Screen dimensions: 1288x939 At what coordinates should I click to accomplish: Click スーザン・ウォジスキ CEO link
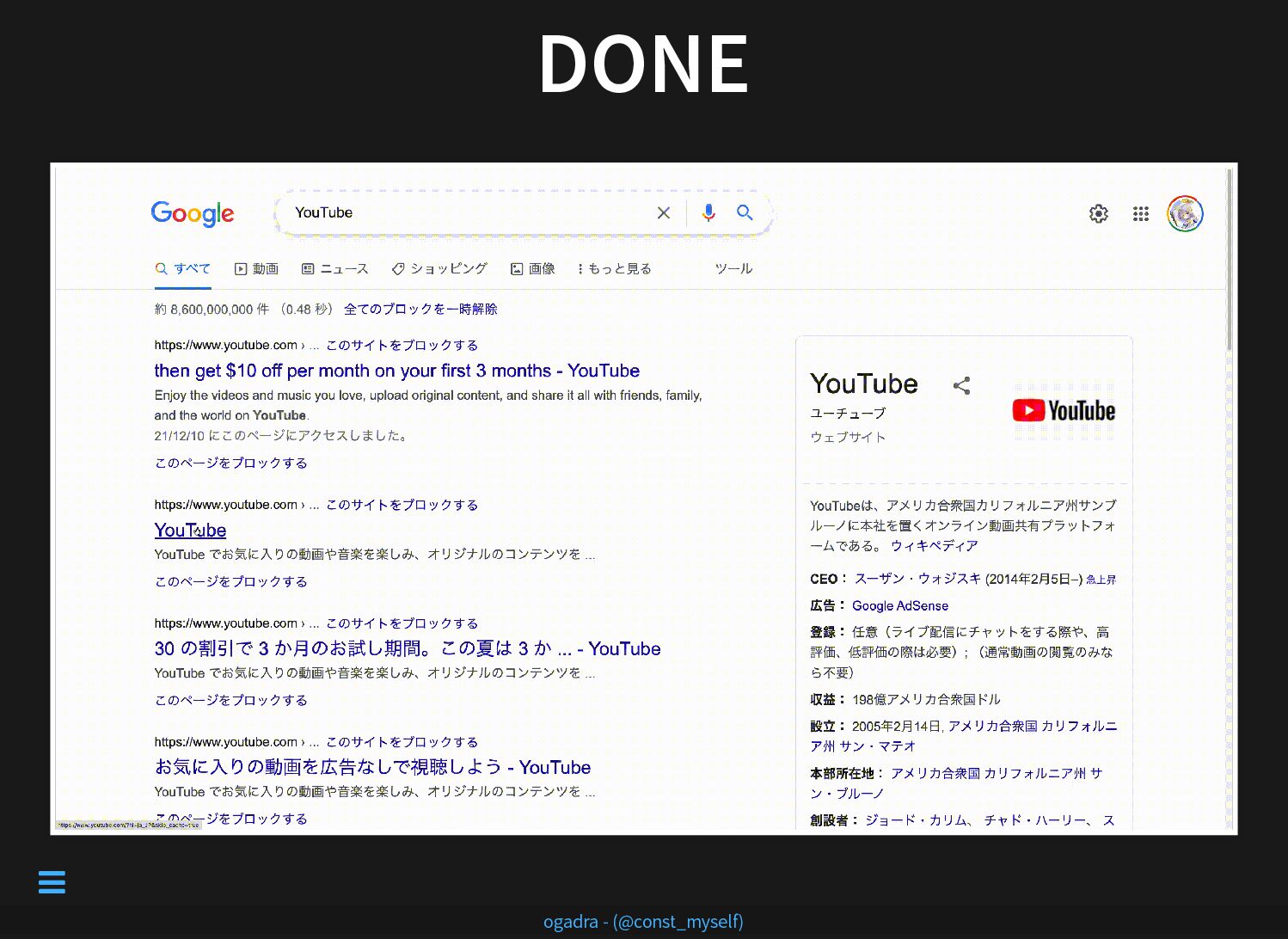pyautogui.click(x=917, y=579)
